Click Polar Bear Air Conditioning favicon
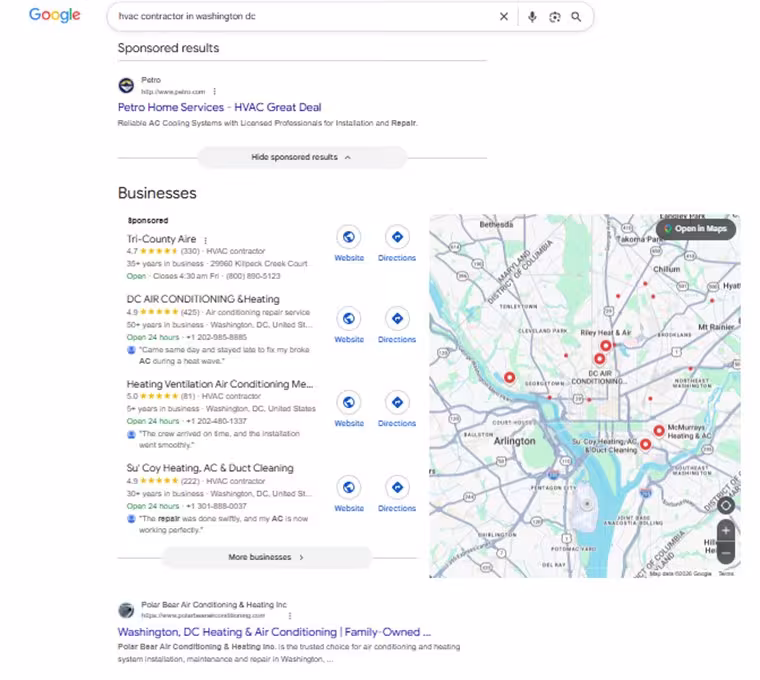Viewport: 760px width, 680px height. (x=127, y=610)
